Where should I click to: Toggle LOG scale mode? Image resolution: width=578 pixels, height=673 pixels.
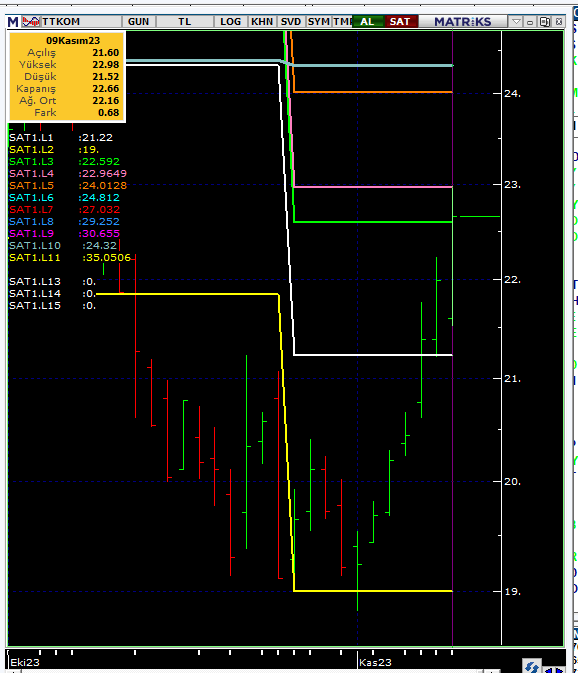[230, 22]
